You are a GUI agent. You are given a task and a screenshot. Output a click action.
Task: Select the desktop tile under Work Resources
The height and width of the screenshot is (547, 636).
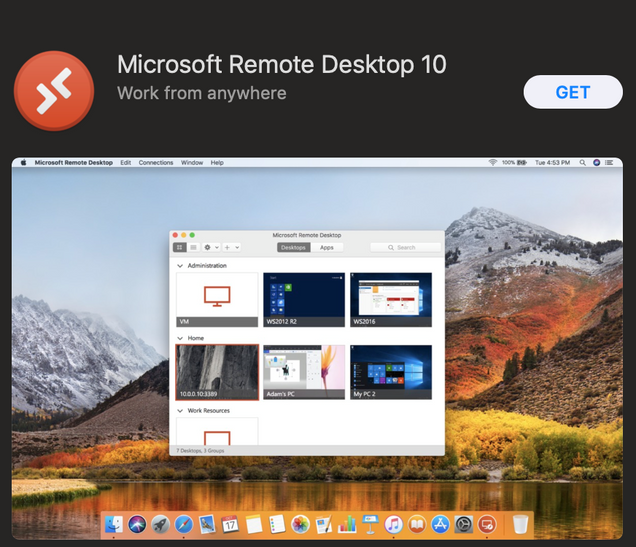tap(217, 431)
